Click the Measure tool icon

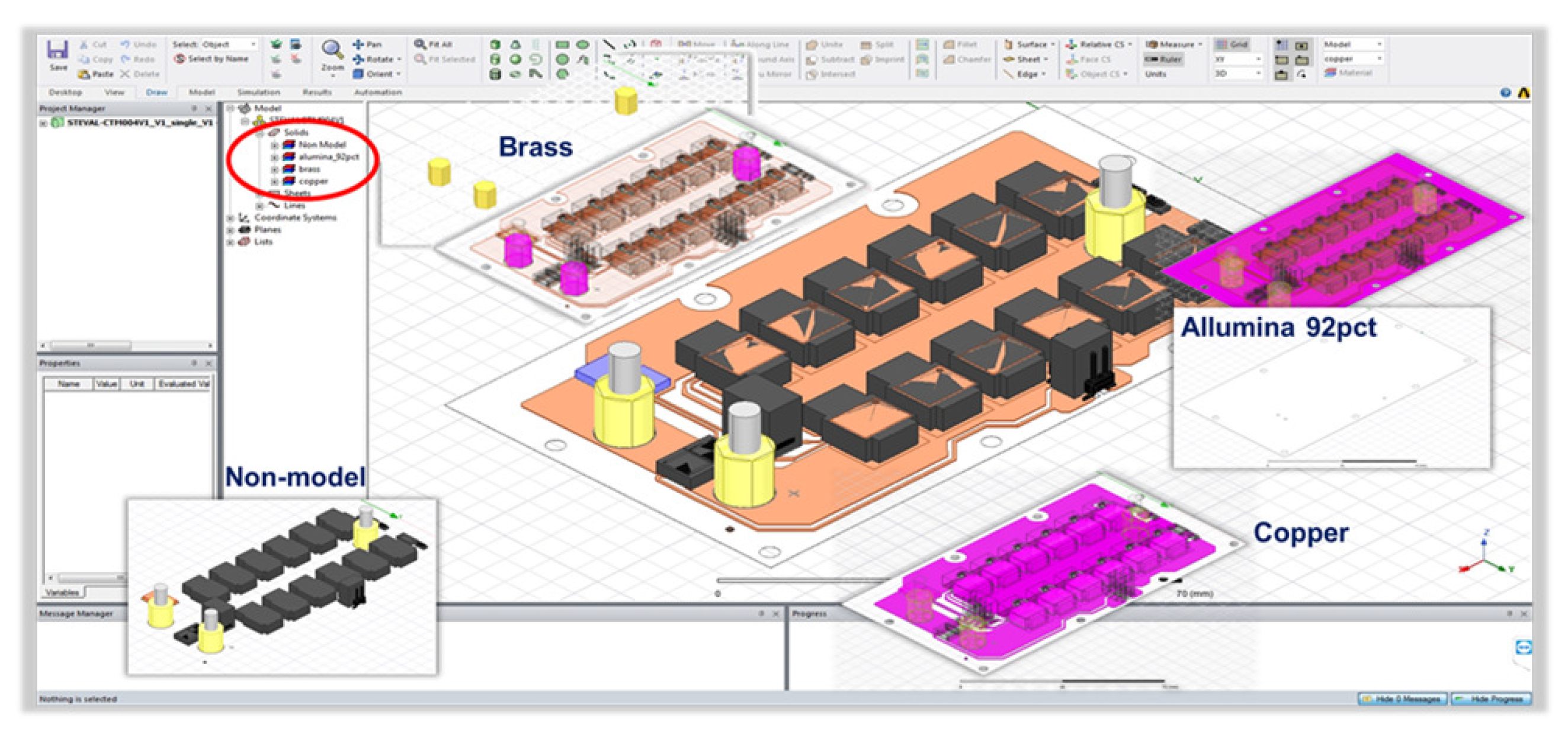(1150, 44)
